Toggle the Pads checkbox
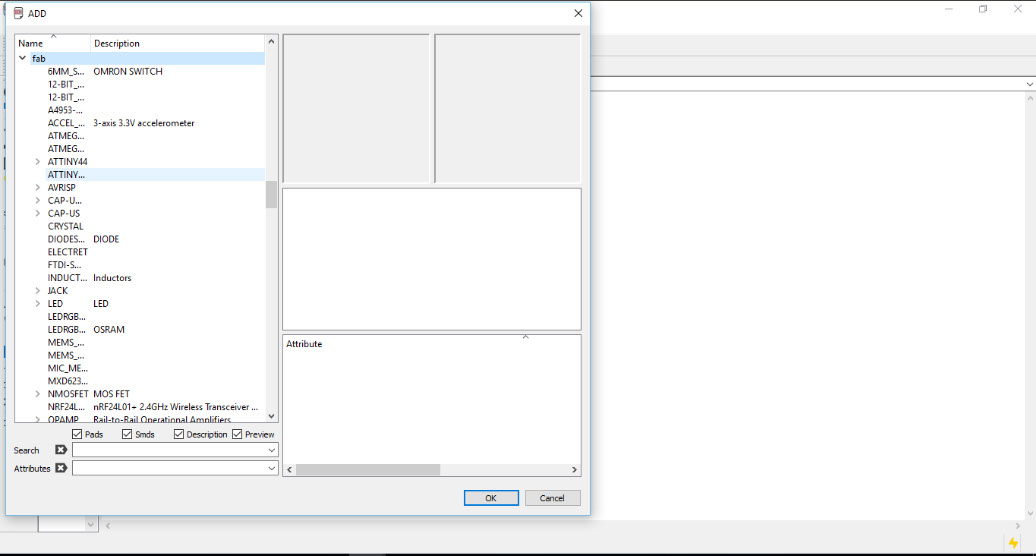Image resolution: width=1036 pixels, height=556 pixels. (77, 434)
